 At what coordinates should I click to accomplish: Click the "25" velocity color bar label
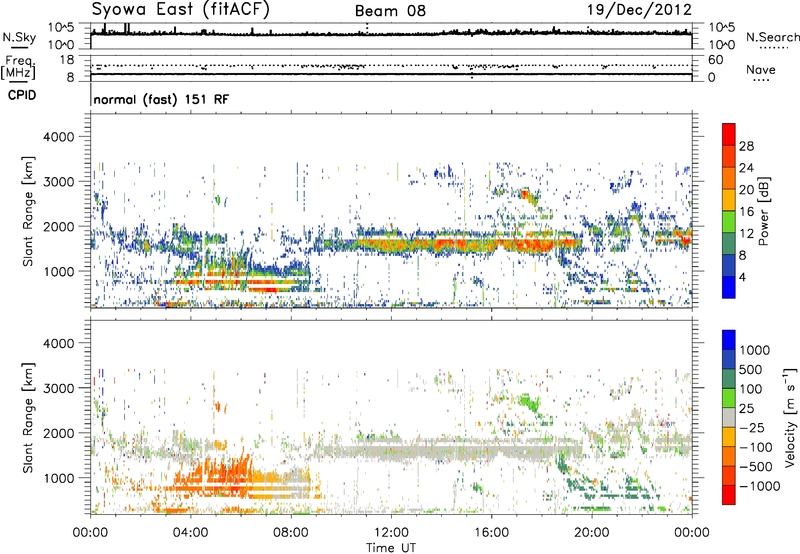pos(746,409)
